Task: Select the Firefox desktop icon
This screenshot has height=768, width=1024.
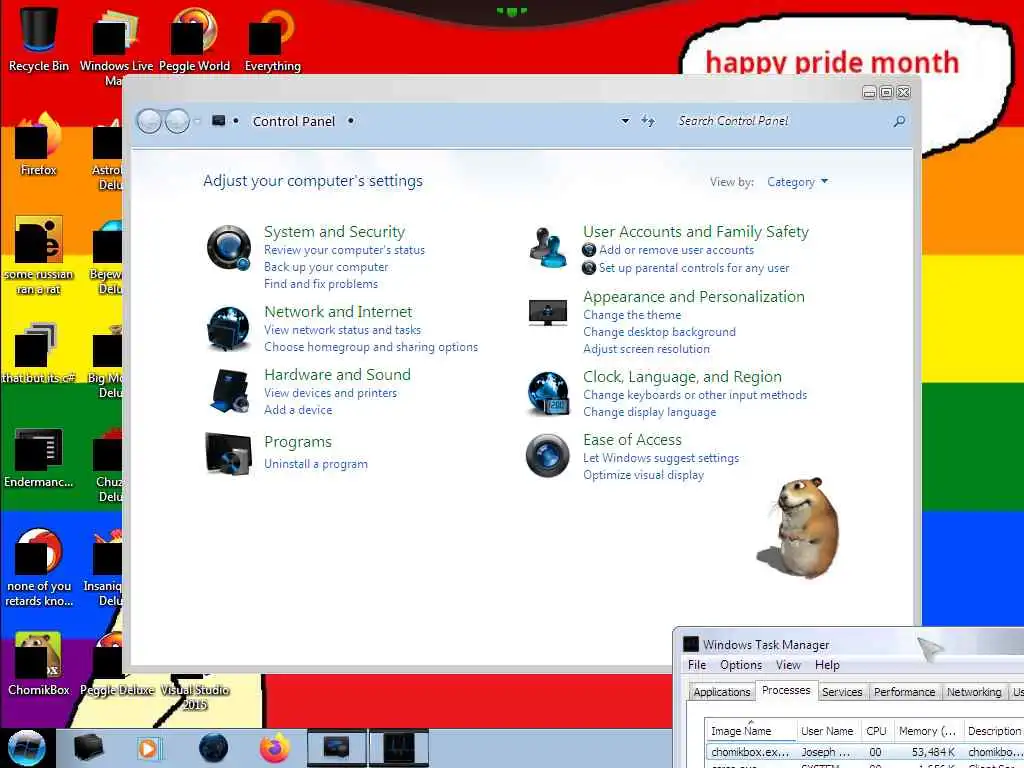Action: 39,144
